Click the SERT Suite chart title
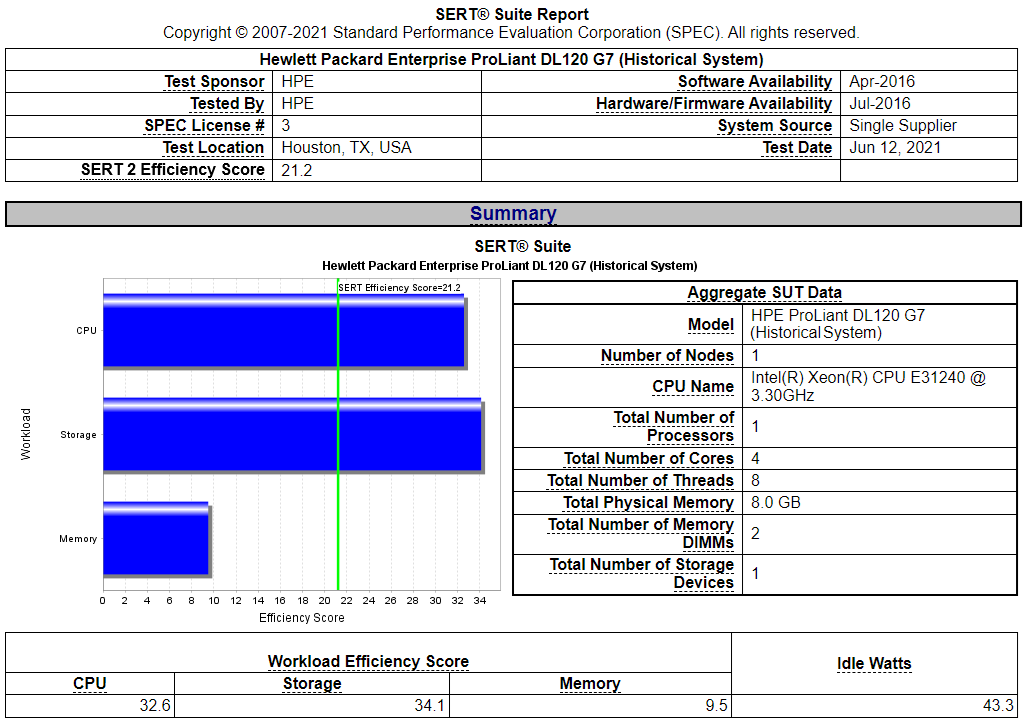Viewport: 1026px width, 722px height. [523, 247]
